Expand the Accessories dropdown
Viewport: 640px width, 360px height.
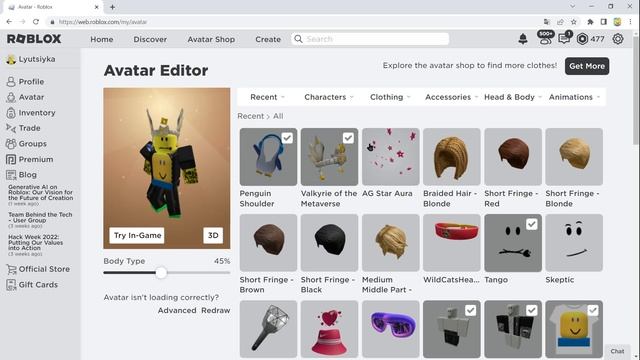tap(451, 97)
